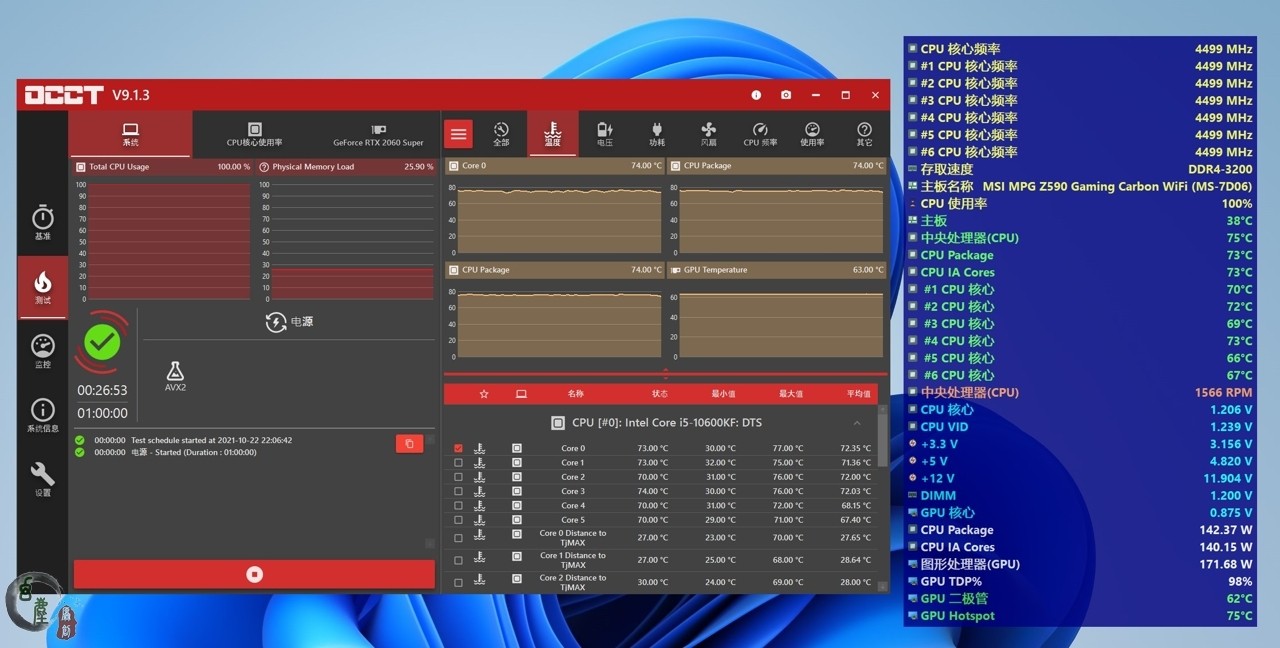Viewport: 1280px width, 648px height.
Task: Open the 基准 benchmark sidebar section
Action: point(42,223)
